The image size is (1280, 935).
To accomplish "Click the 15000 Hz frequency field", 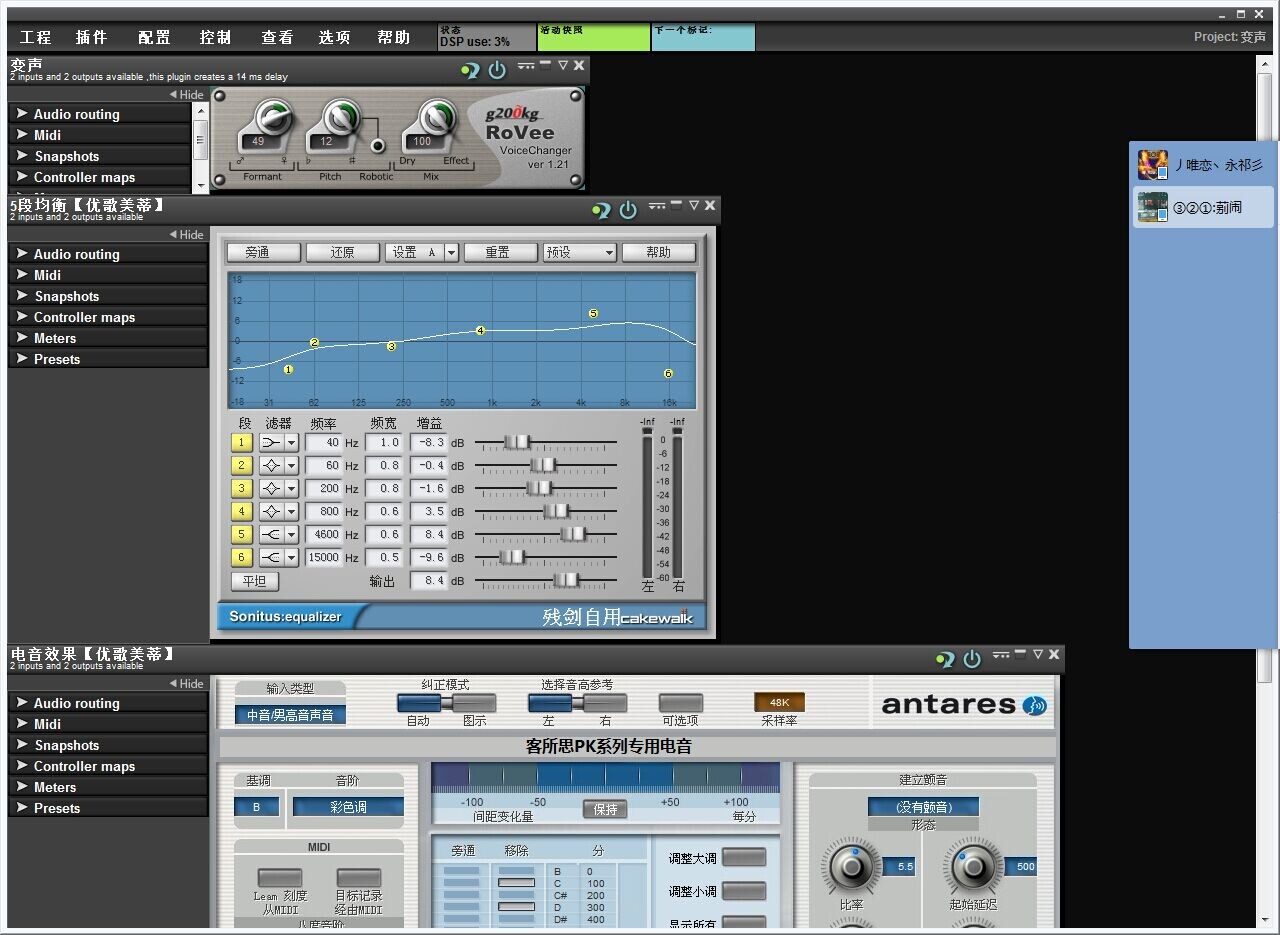I will (324, 557).
